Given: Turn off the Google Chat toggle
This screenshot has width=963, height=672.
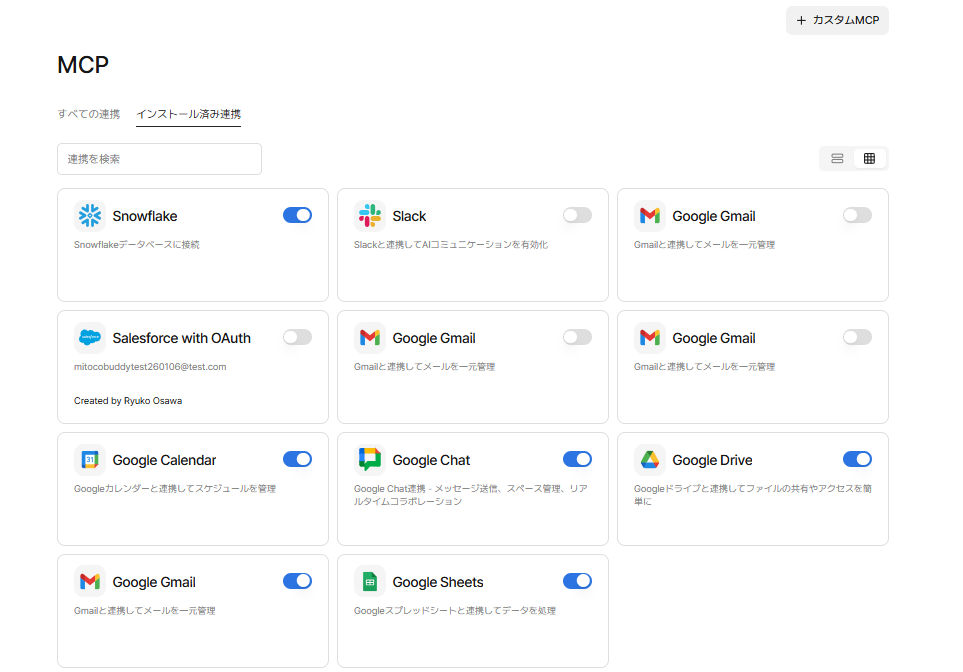Looking at the screenshot, I should coord(577,459).
